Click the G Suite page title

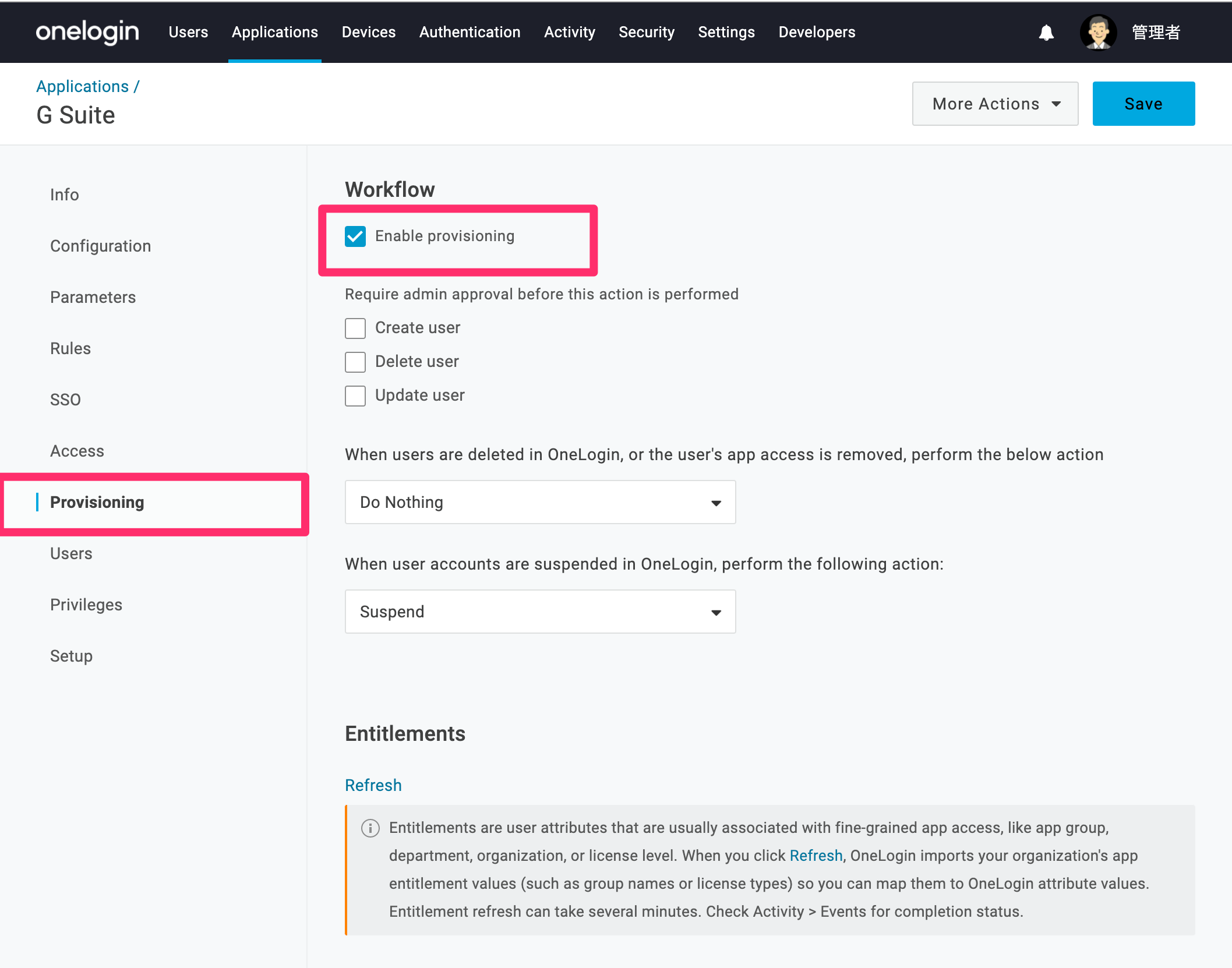[76, 115]
